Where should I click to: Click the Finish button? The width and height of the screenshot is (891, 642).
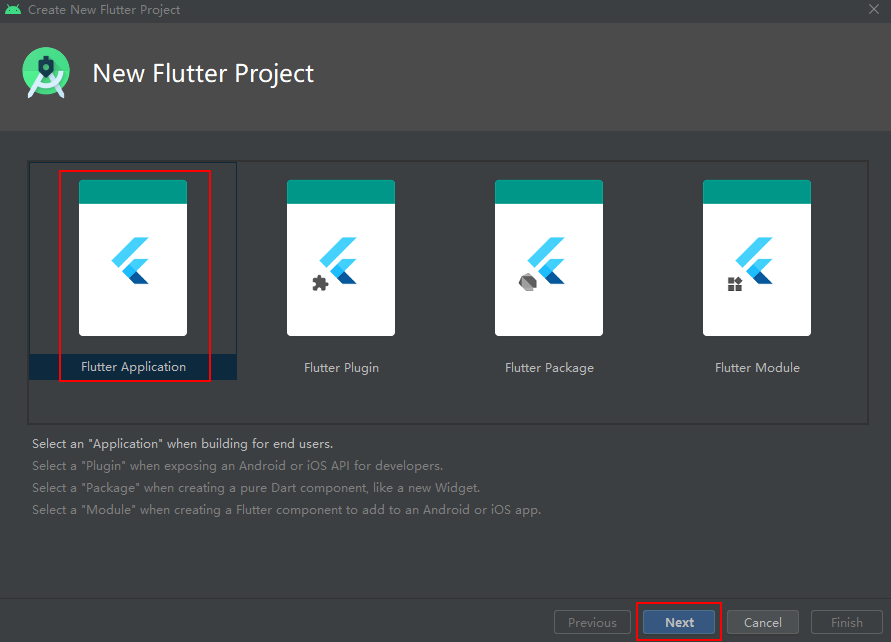click(846, 621)
